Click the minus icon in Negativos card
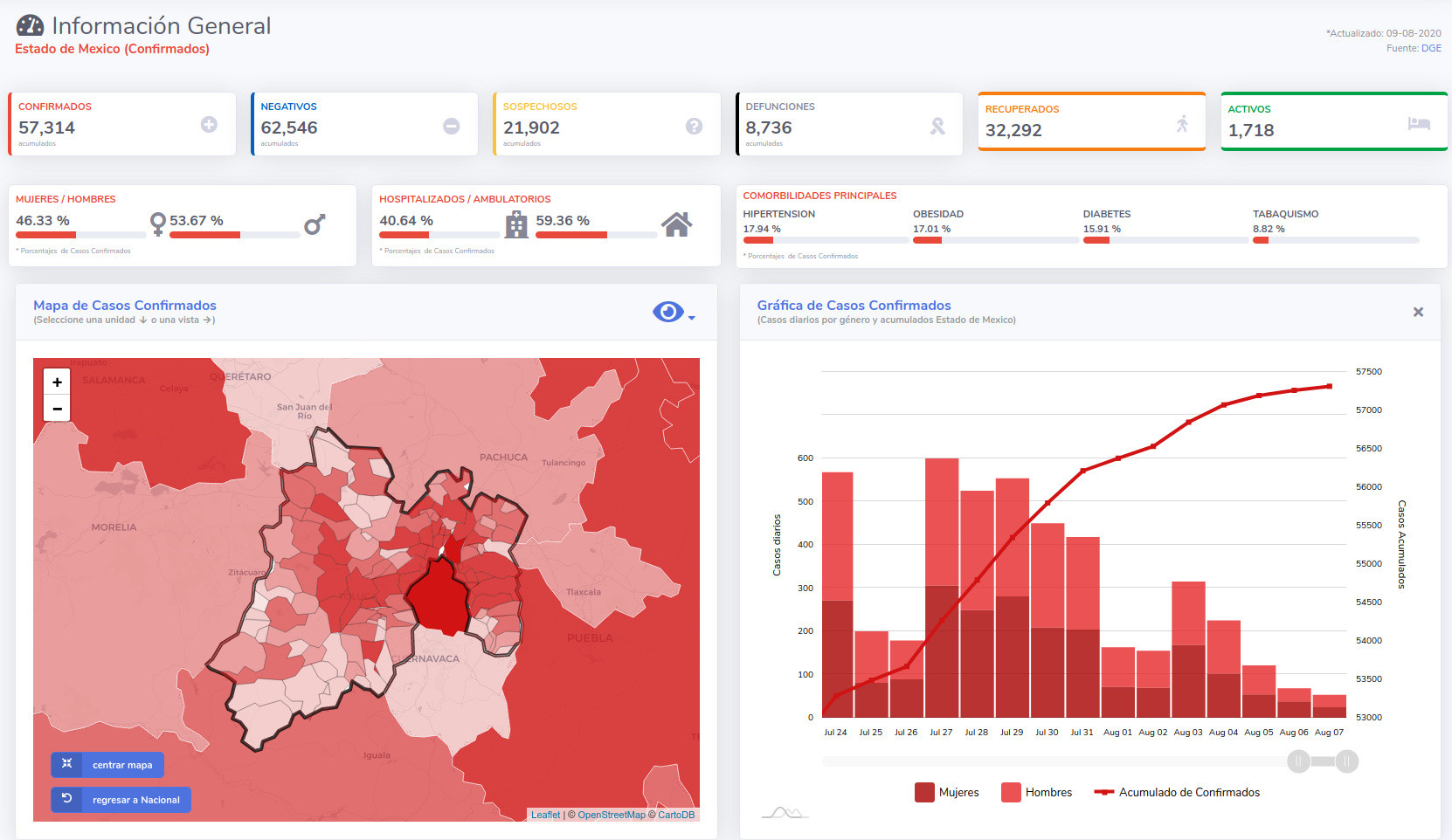The height and width of the screenshot is (840, 1452). tap(452, 127)
